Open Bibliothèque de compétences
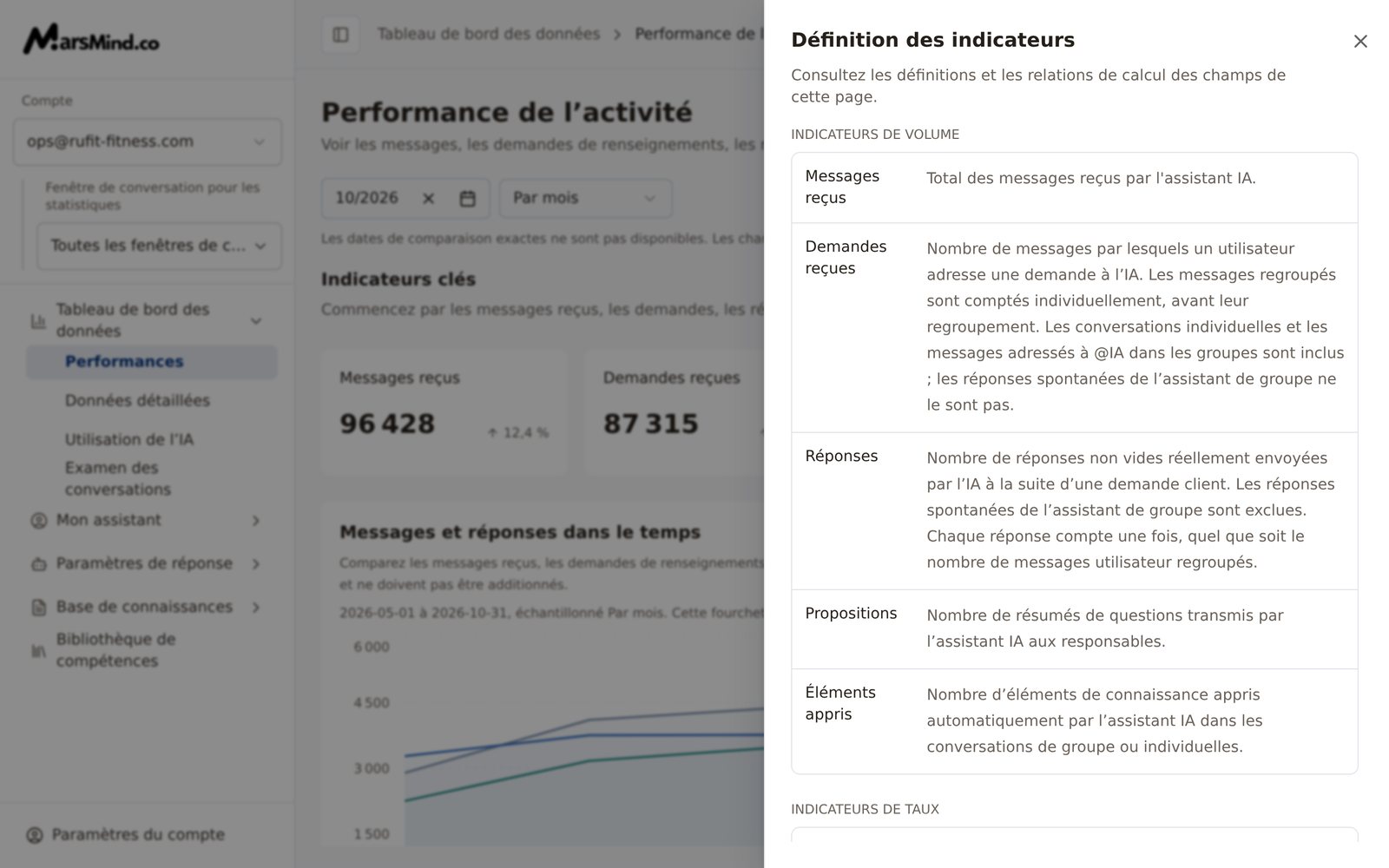Image resolution: width=1389 pixels, height=868 pixels. coord(115,650)
